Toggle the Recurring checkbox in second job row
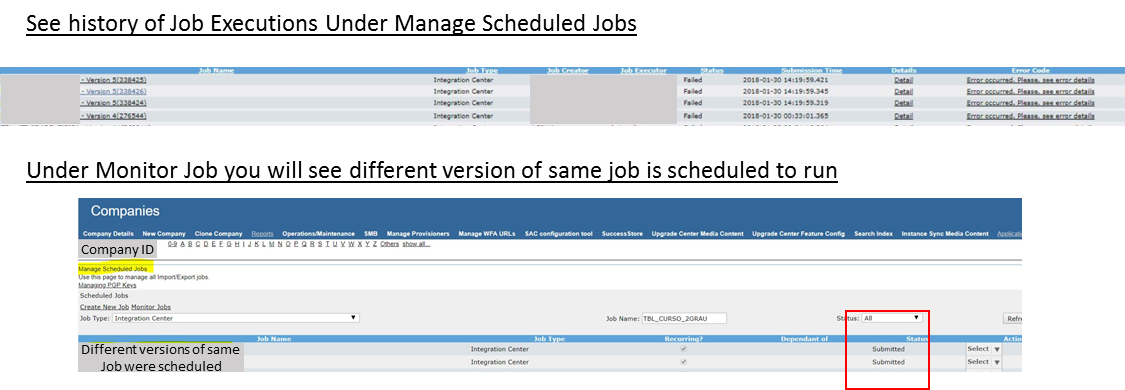This screenshot has width=1125, height=390. pos(683,362)
